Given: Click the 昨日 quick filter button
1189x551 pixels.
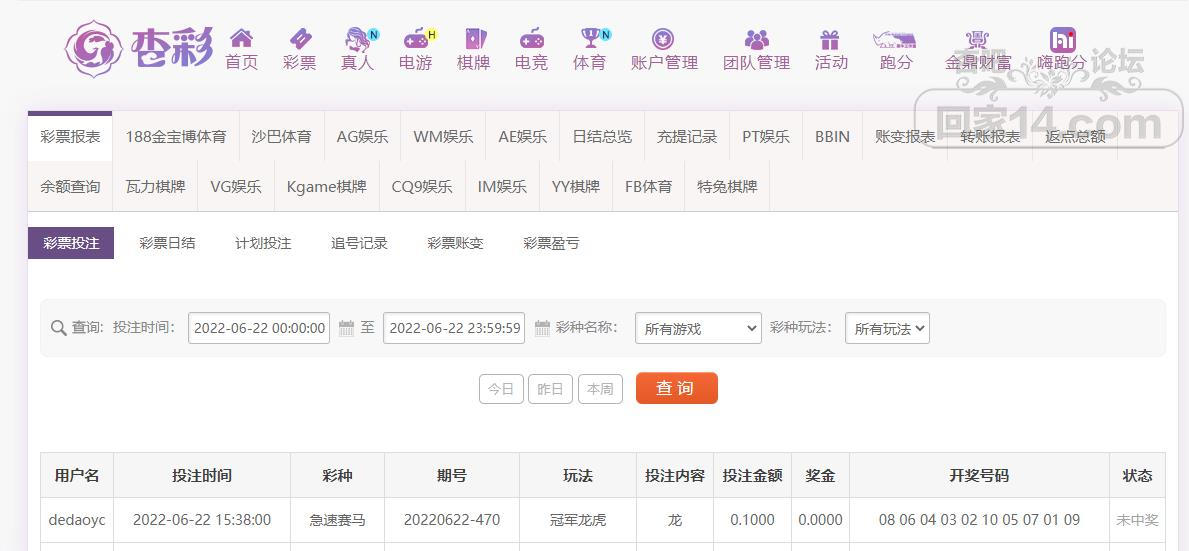Looking at the screenshot, I should [550, 389].
